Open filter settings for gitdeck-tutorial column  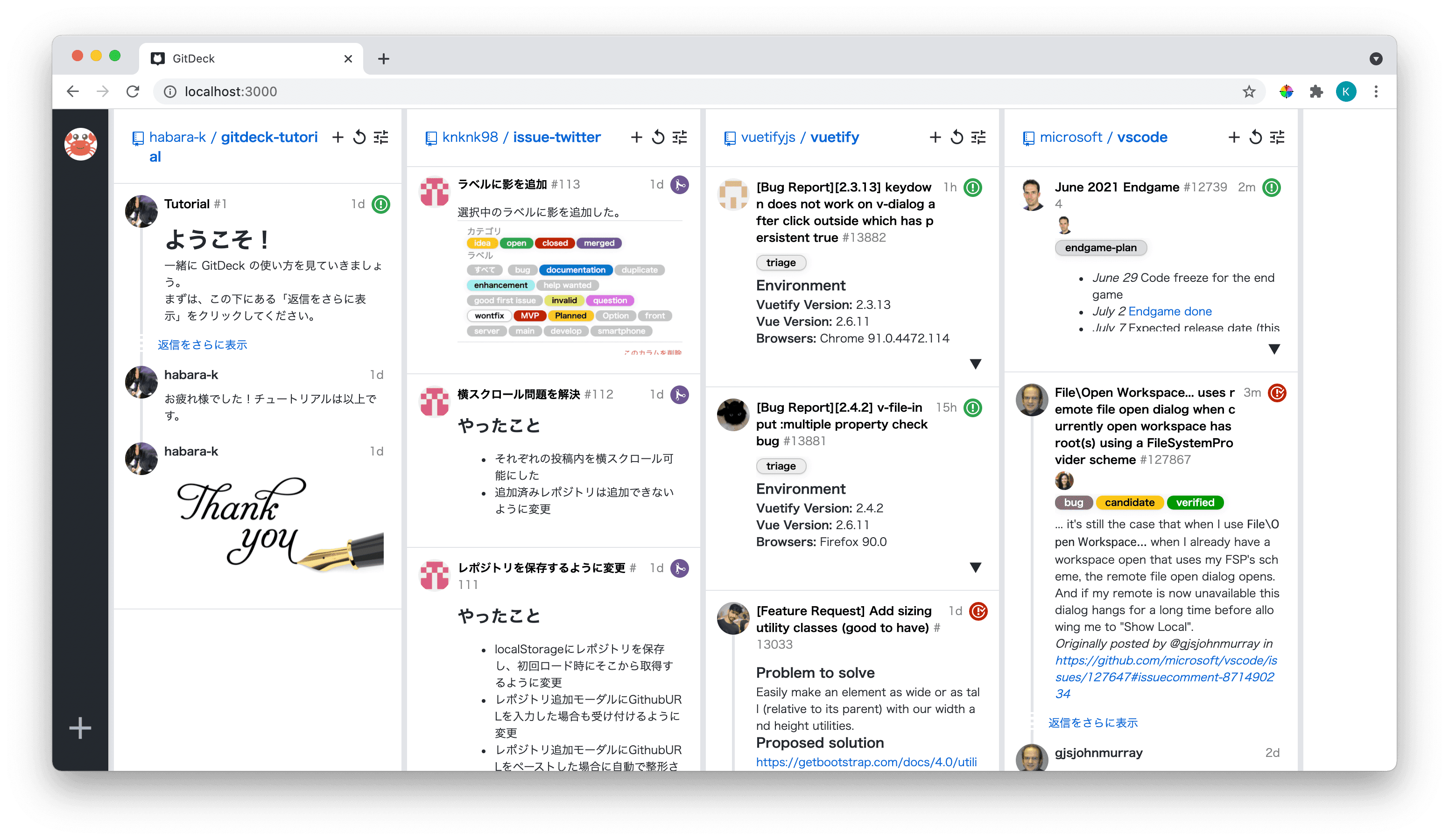(381, 137)
